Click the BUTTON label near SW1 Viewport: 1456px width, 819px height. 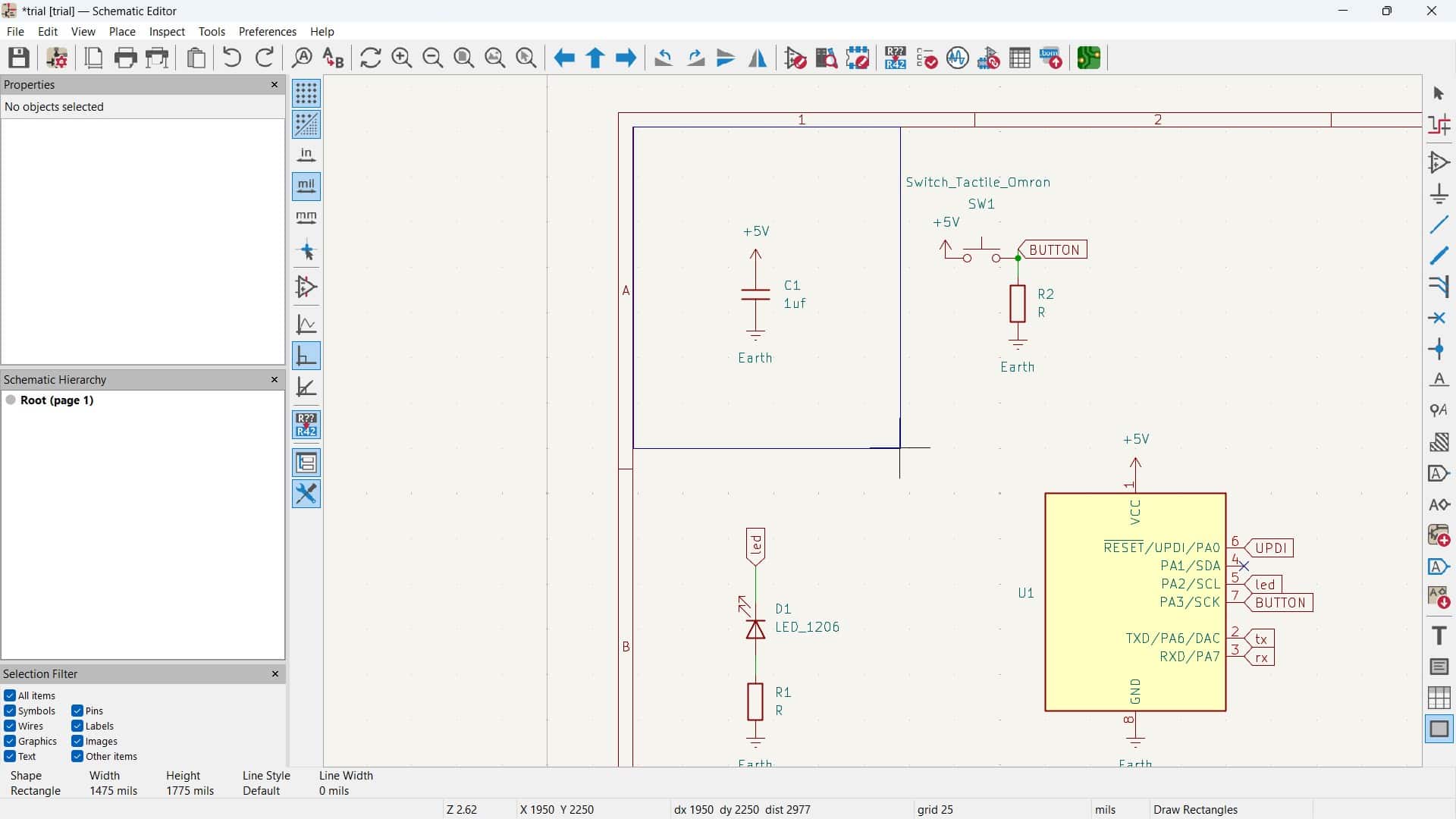coord(1054,249)
